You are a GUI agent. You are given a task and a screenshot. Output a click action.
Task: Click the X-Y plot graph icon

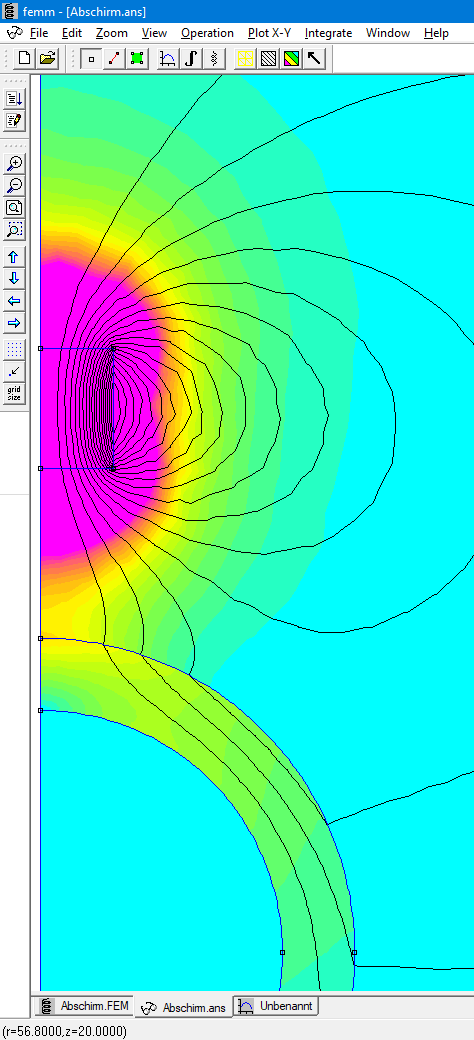click(168, 58)
